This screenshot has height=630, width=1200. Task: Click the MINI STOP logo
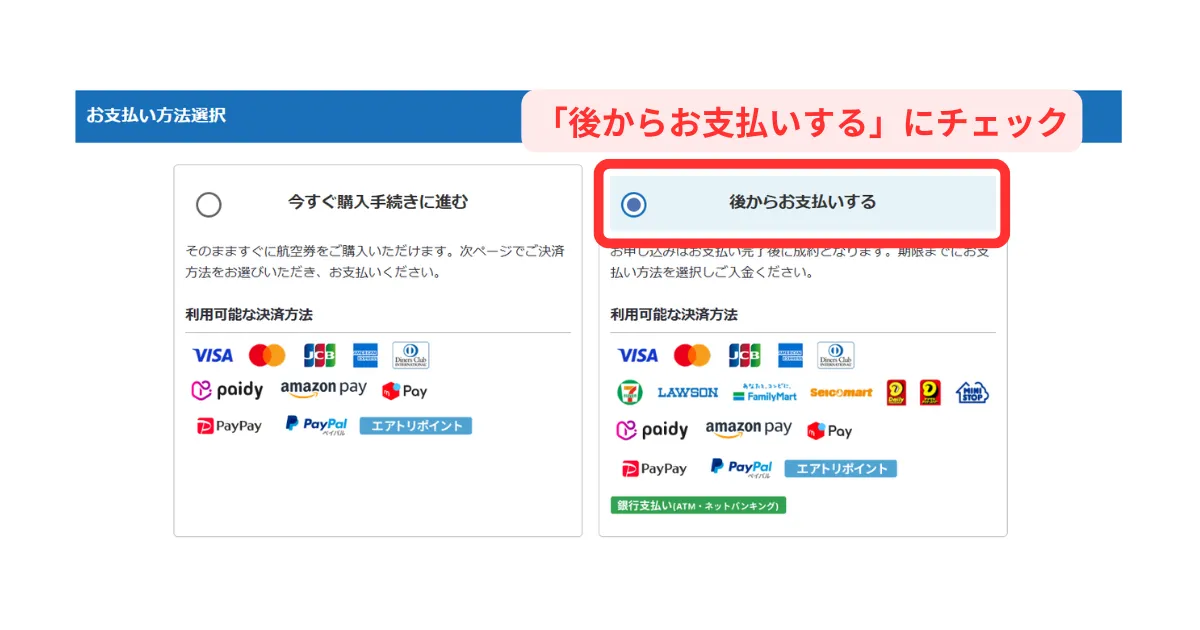tap(972, 392)
